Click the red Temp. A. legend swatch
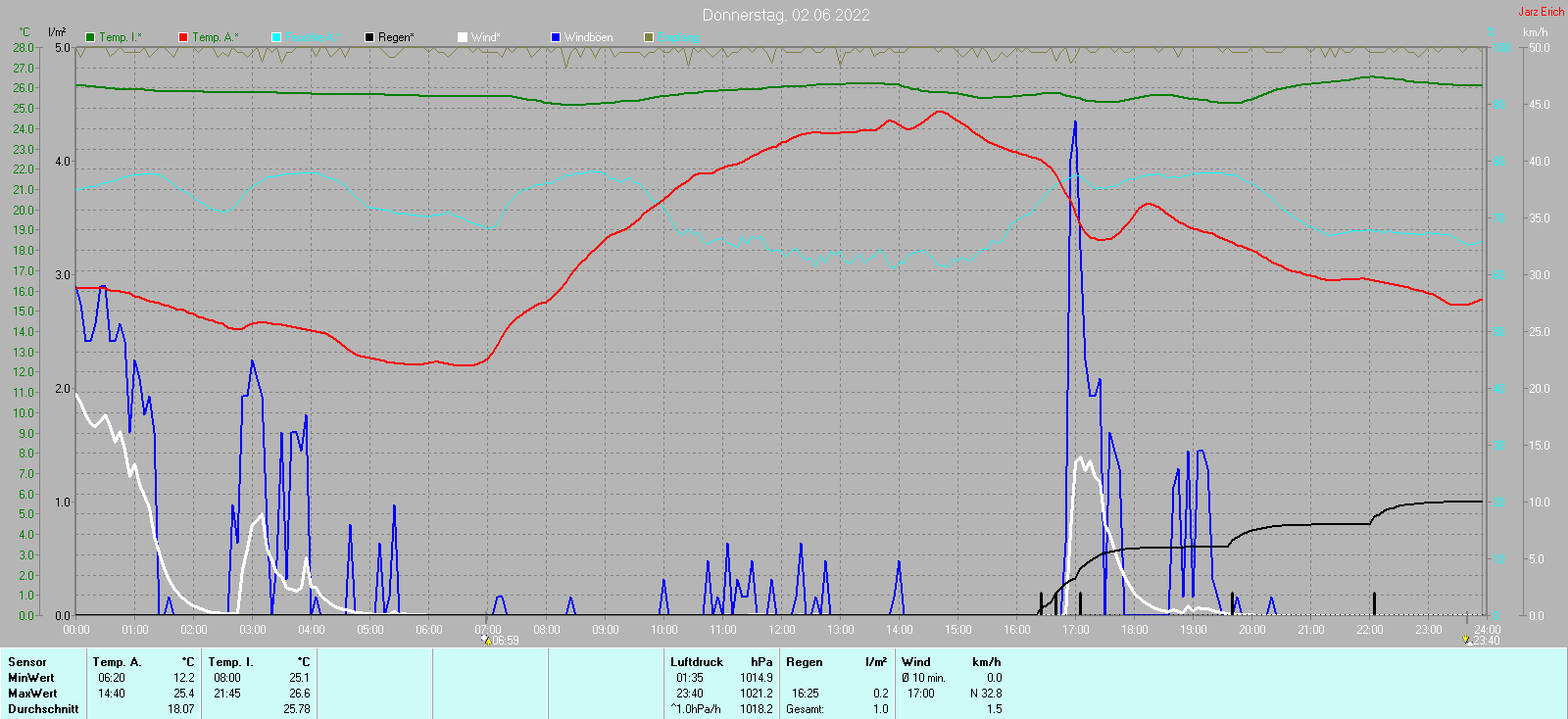This screenshot has height=719, width=1568. (183, 37)
